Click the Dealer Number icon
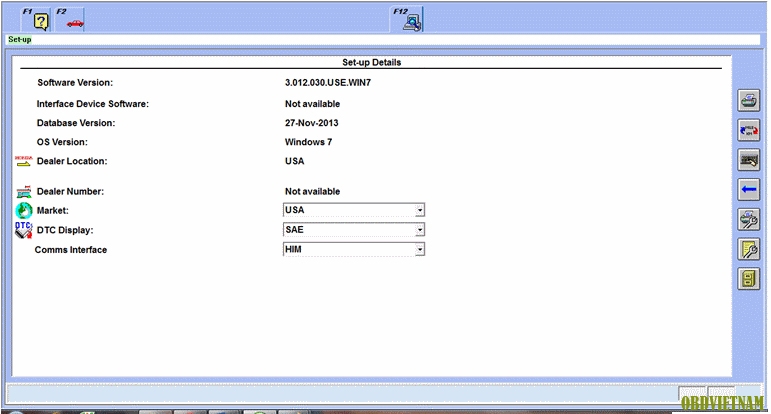The width and height of the screenshot is (771, 414). click(24, 191)
